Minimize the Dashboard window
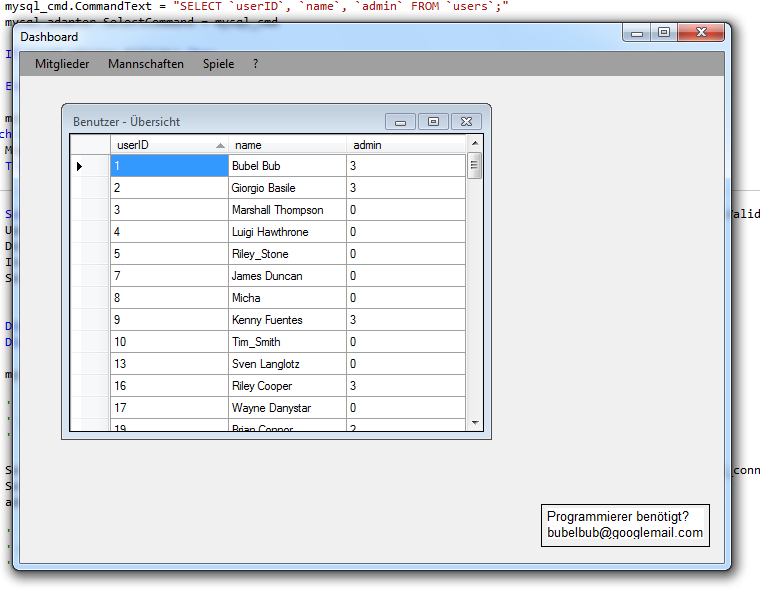Viewport: 760px width, 592px height. [637, 33]
